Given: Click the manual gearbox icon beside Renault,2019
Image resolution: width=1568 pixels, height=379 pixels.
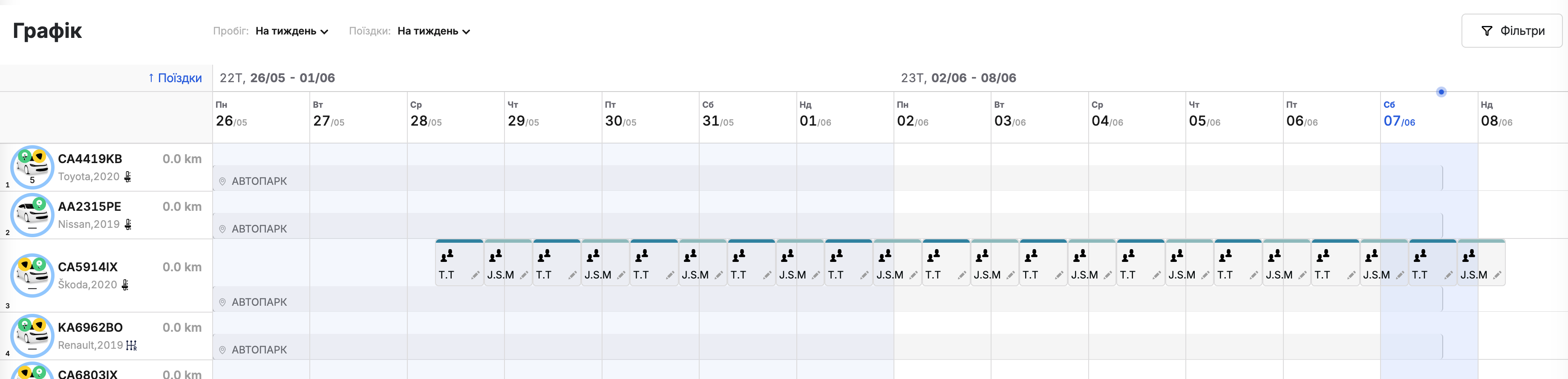Looking at the screenshot, I should (x=132, y=345).
